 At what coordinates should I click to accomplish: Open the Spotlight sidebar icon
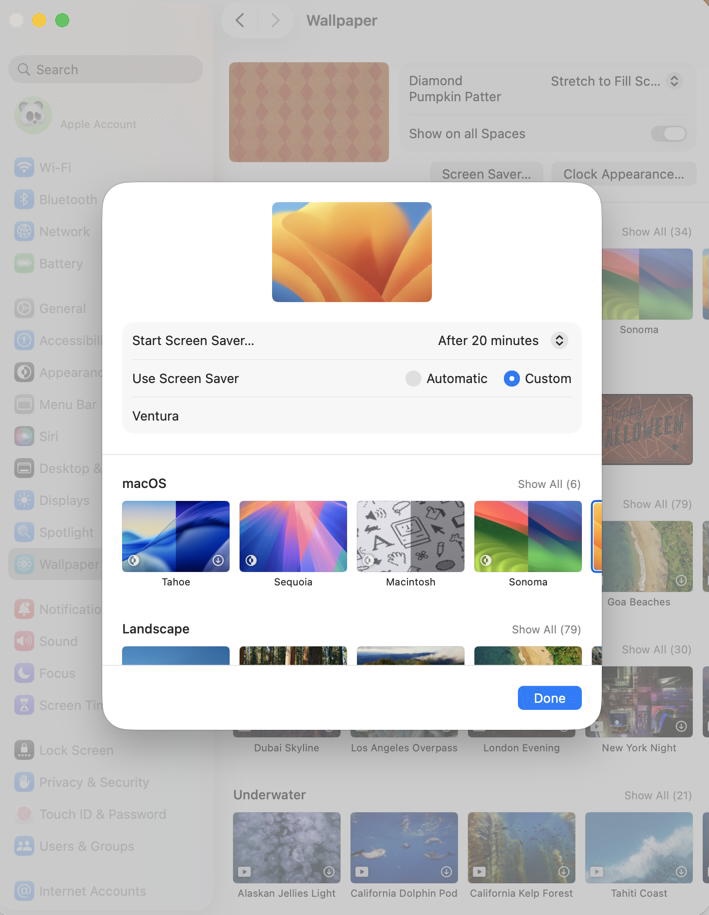point(24,532)
